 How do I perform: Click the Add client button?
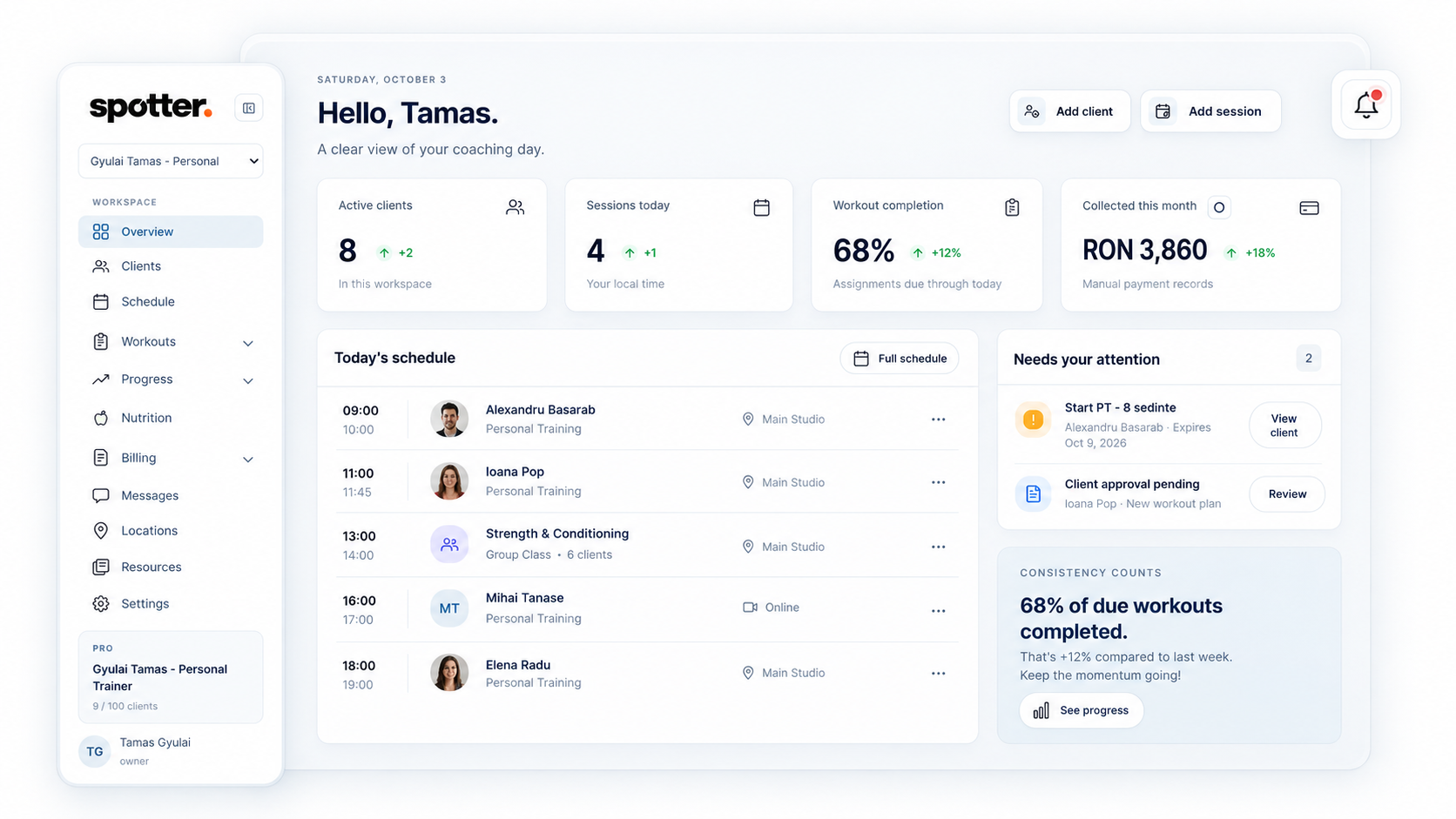1070,111
